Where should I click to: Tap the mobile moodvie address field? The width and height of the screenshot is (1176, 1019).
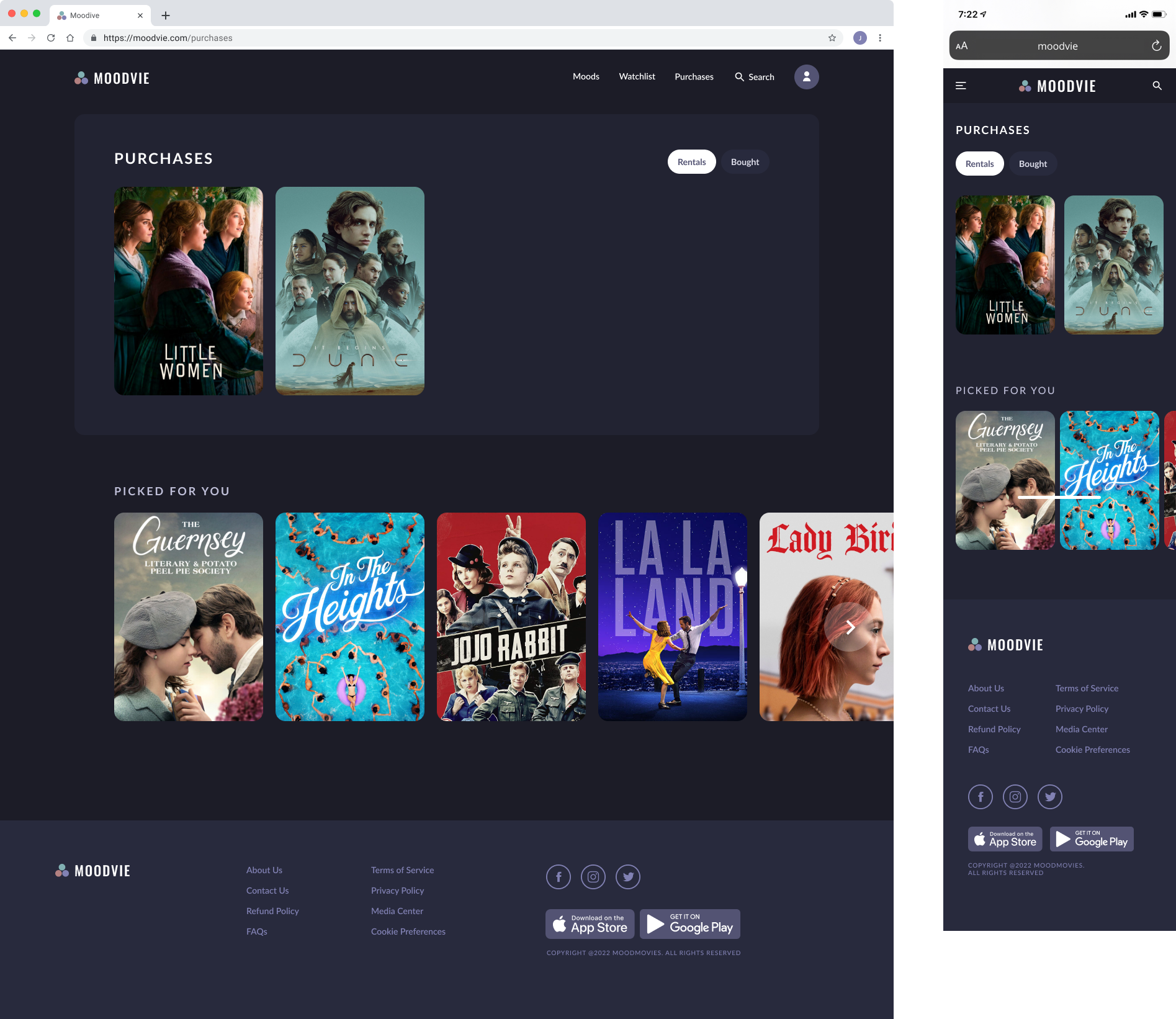(x=1059, y=46)
